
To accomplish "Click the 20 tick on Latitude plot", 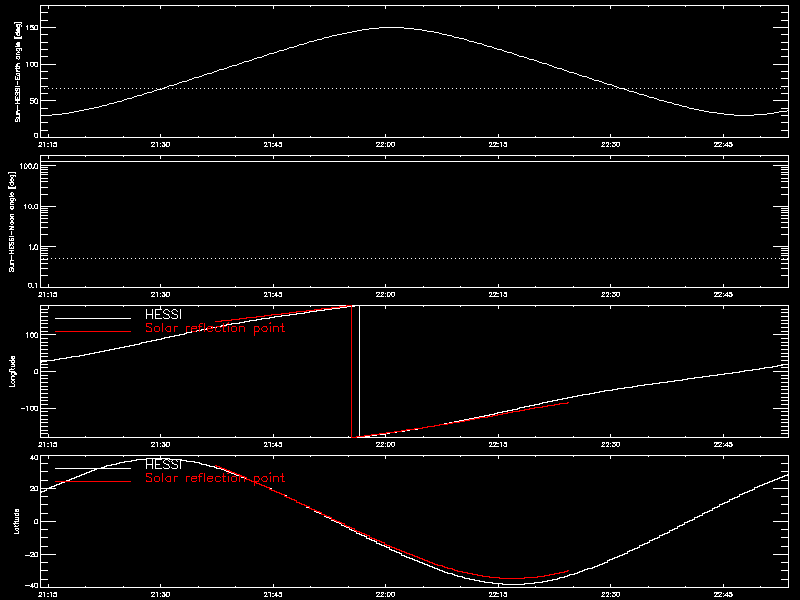I will (34, 489).
